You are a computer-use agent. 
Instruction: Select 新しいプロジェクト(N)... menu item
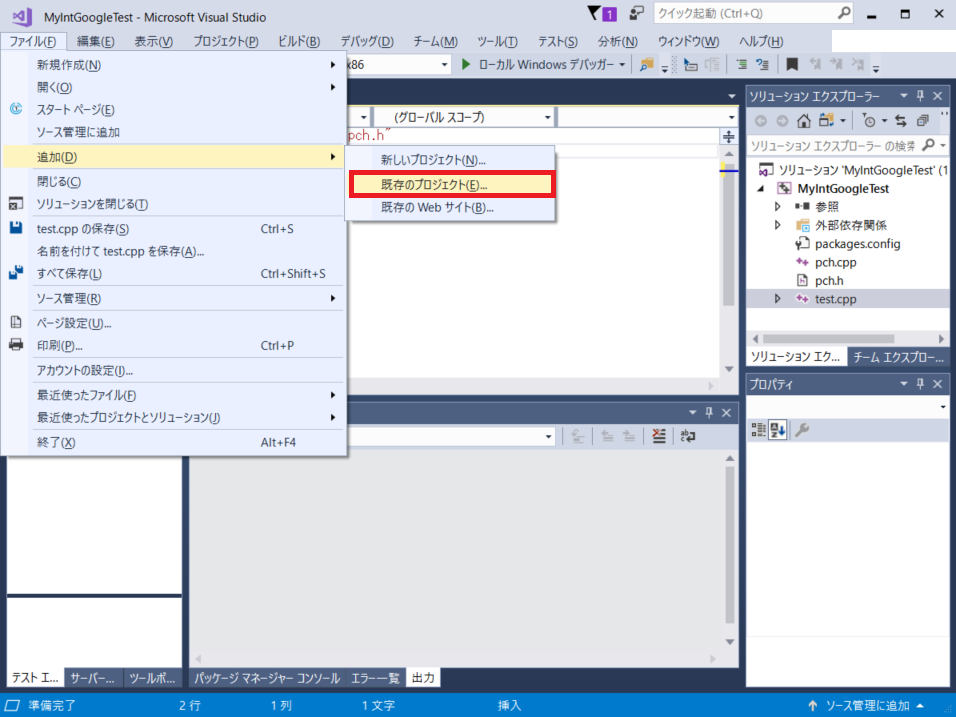451,160
